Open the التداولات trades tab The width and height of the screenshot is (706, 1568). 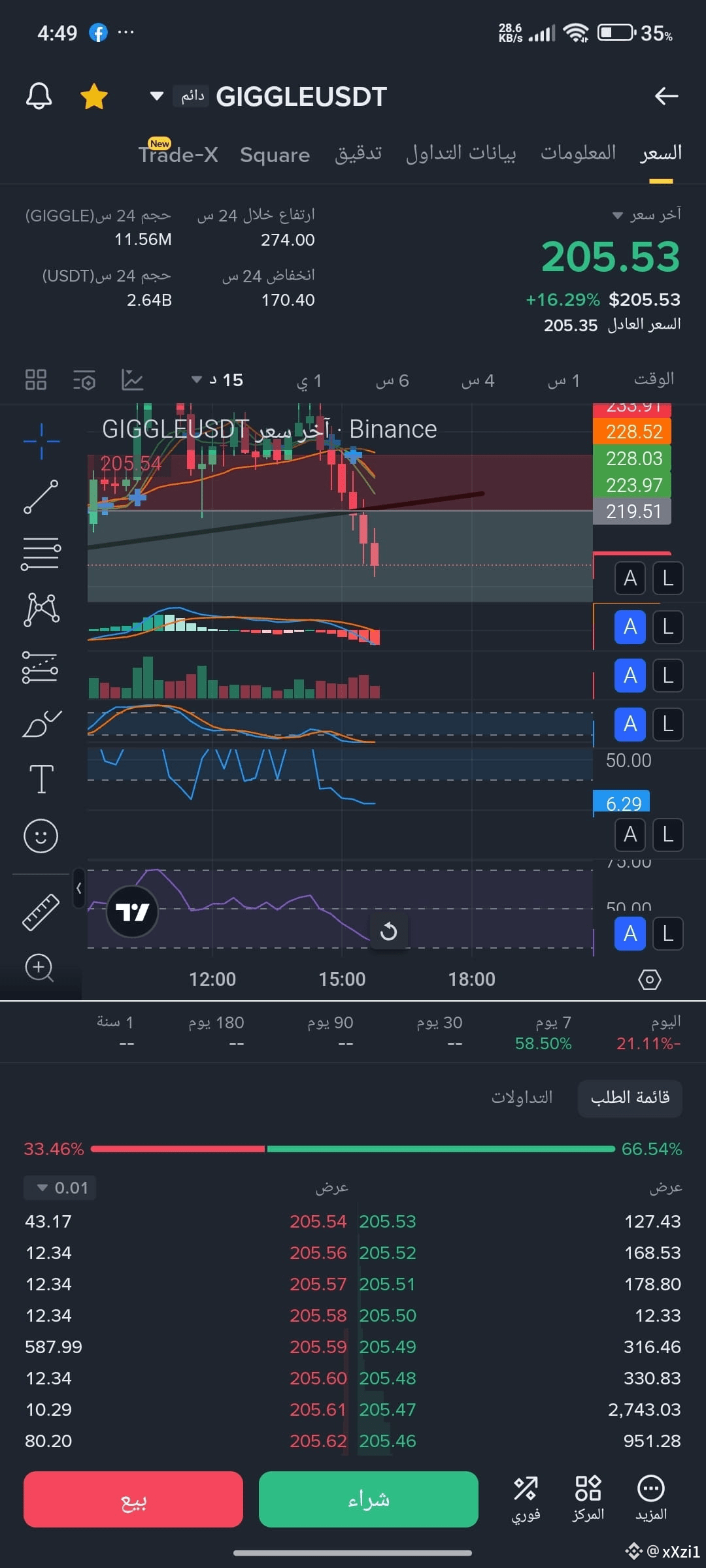tap(522, 1098)
